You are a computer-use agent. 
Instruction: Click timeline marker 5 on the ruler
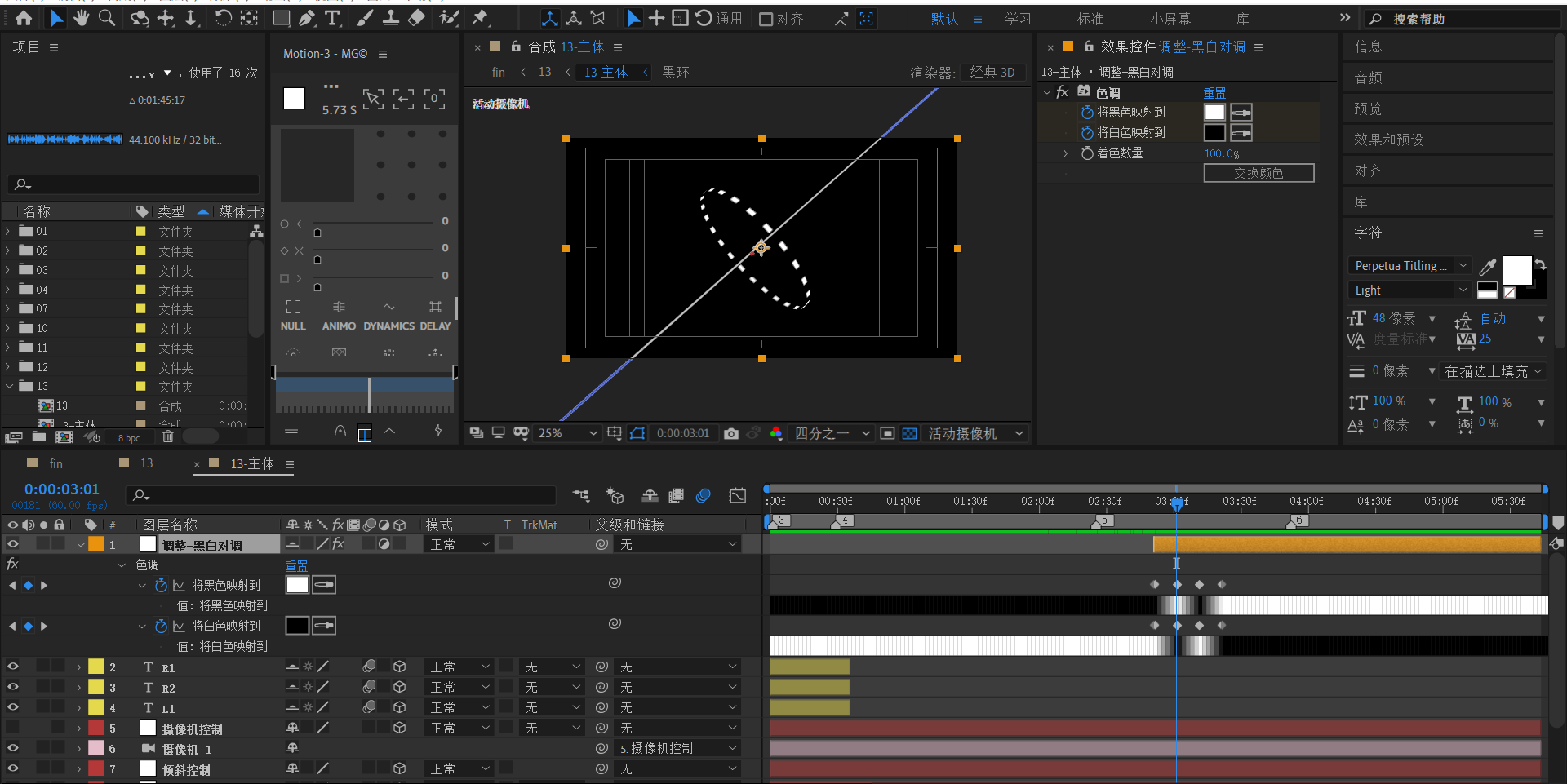(1104, 520)
